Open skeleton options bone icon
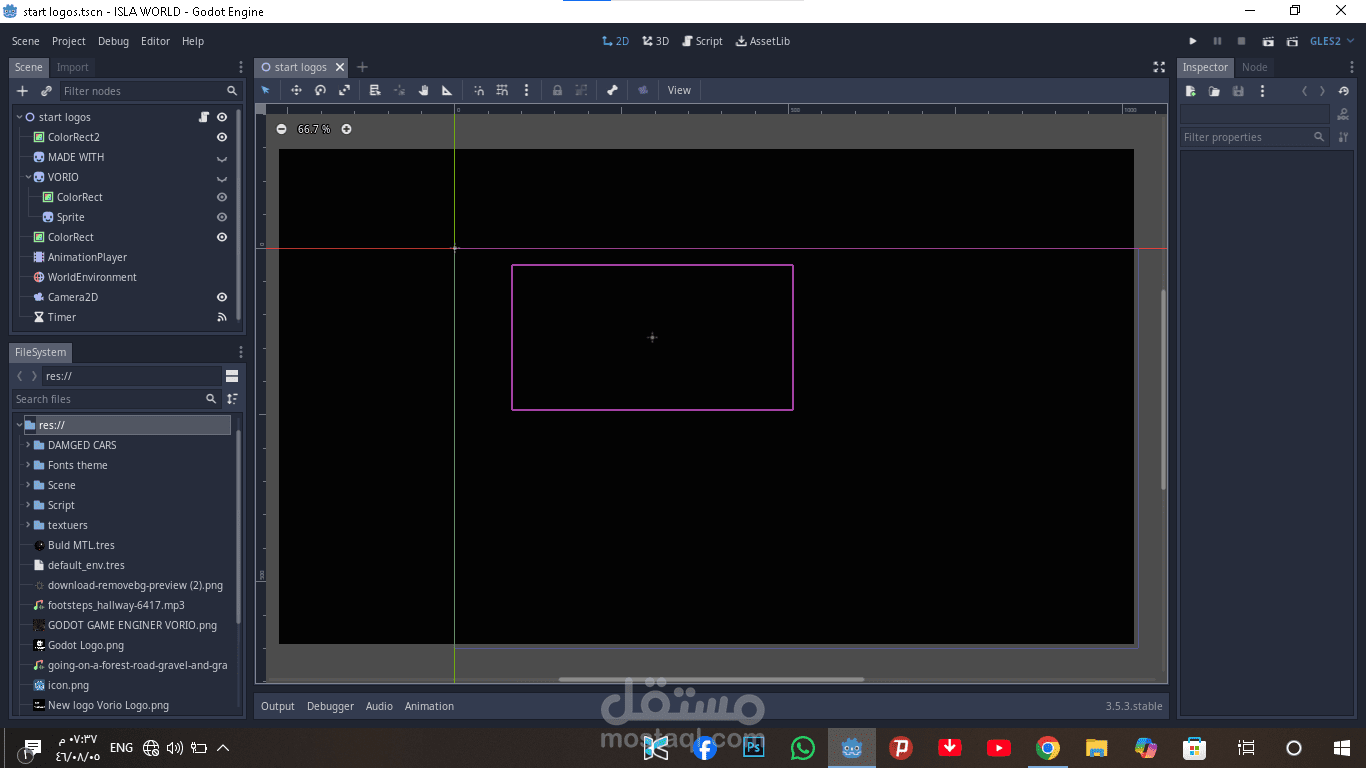1366x768 pixels. [x=612, y=90]
